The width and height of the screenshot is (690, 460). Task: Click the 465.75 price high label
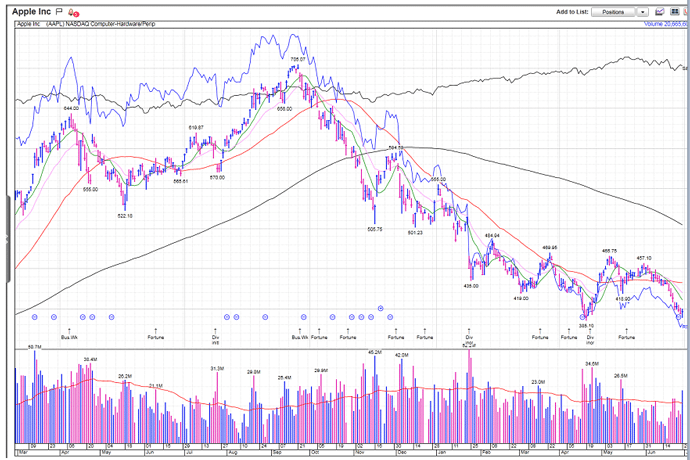pos(609,251)
